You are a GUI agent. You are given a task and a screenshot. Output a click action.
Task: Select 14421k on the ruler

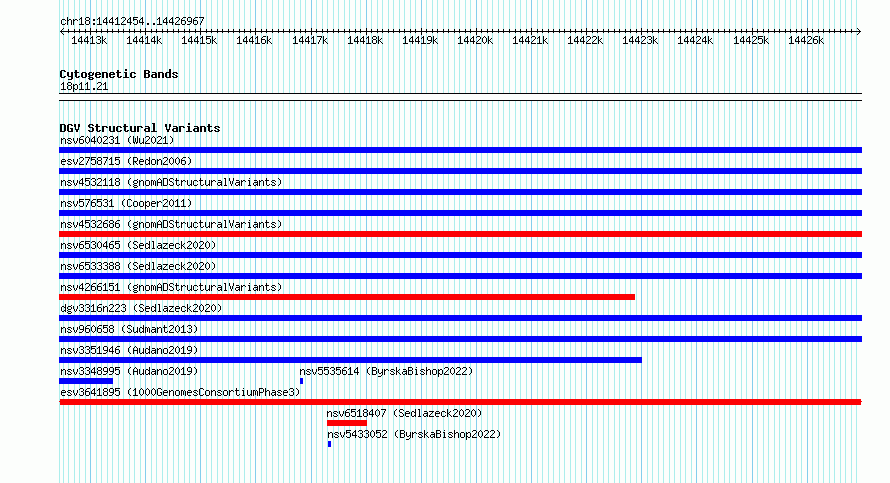click(530, 40)
